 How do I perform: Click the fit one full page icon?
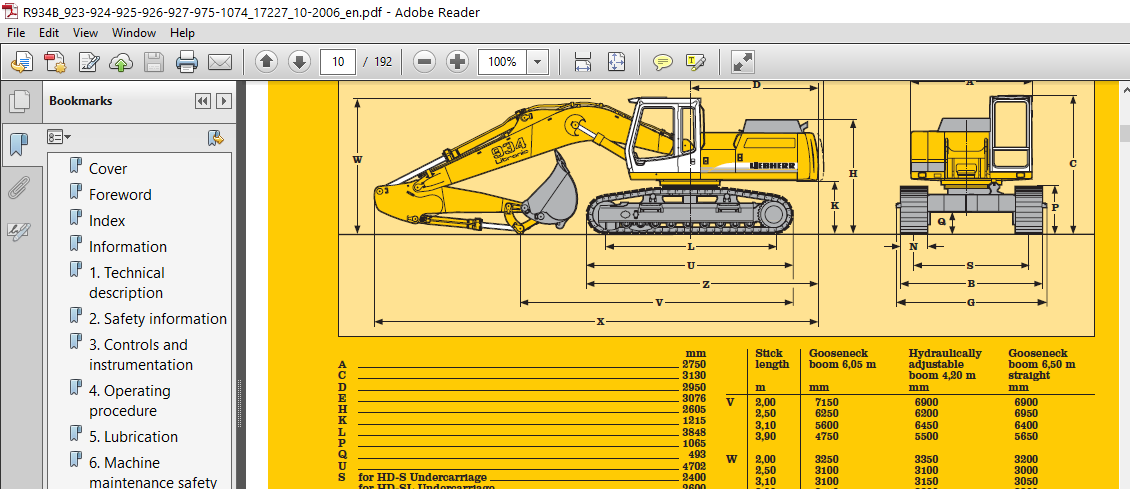[616, 62]
